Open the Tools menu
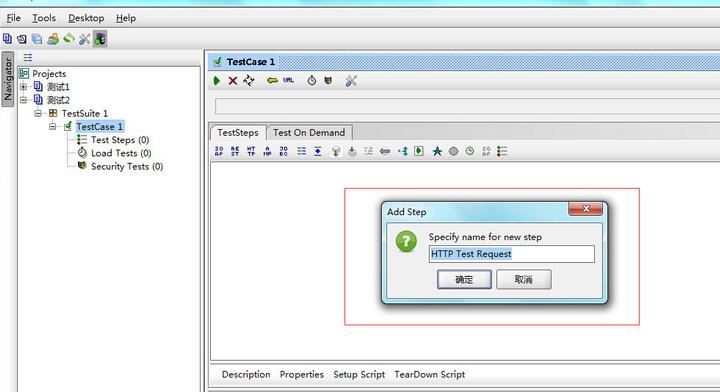 [x=44, y=18]
